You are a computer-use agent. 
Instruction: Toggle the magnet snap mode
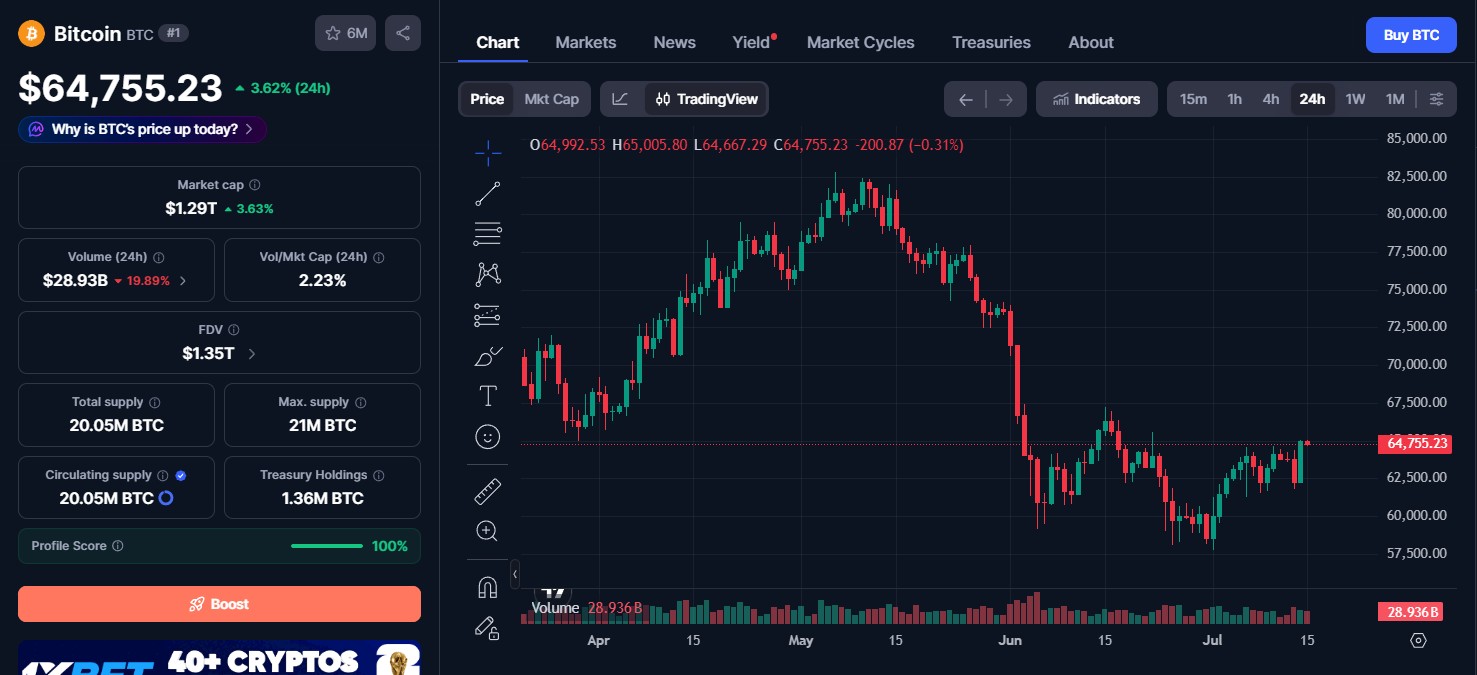click(488, 587)
